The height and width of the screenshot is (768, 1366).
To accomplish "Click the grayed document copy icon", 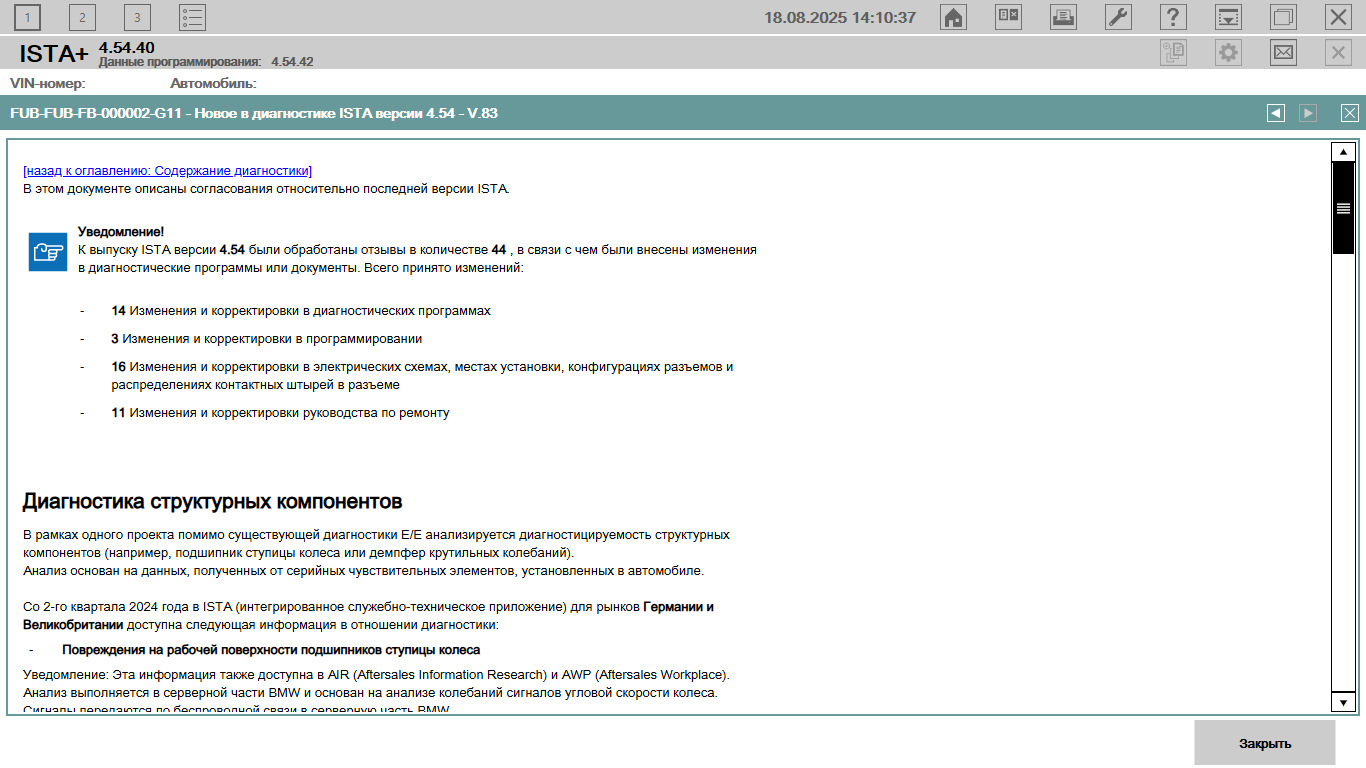I will pyautogui.click(x=1173, y=53).
